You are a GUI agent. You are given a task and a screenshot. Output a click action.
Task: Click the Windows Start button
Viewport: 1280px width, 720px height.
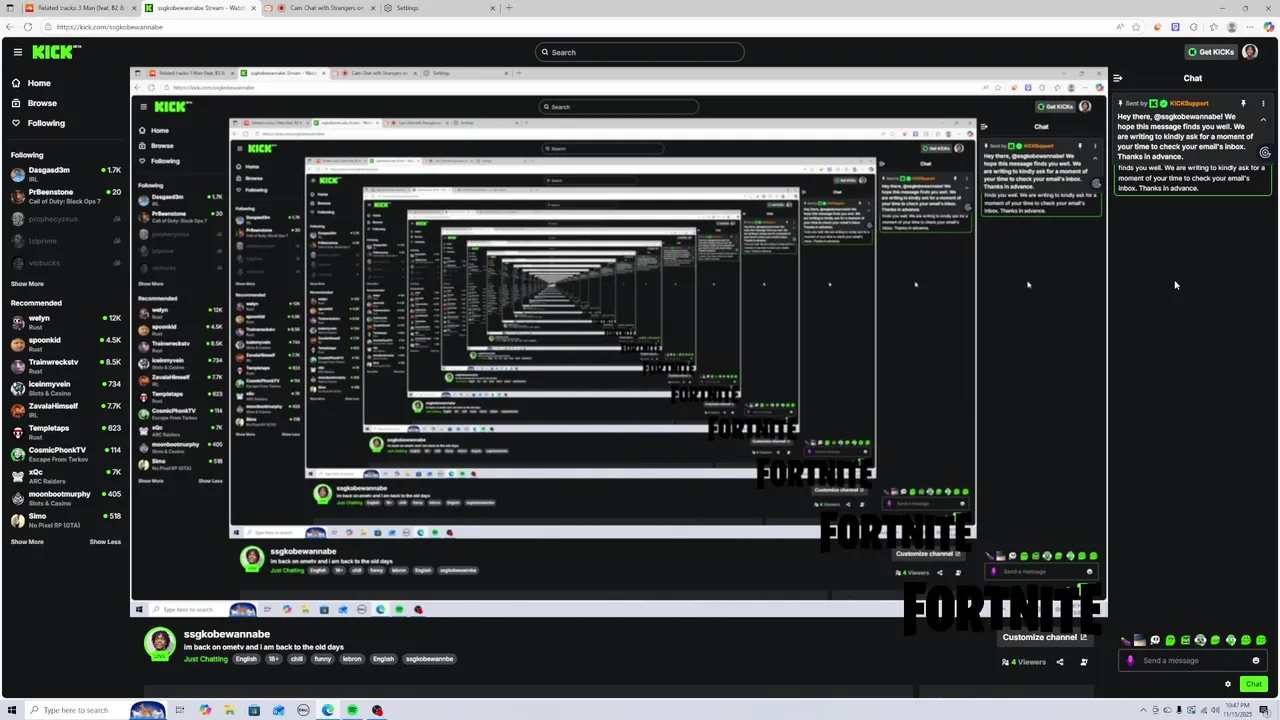click(12, 711)
